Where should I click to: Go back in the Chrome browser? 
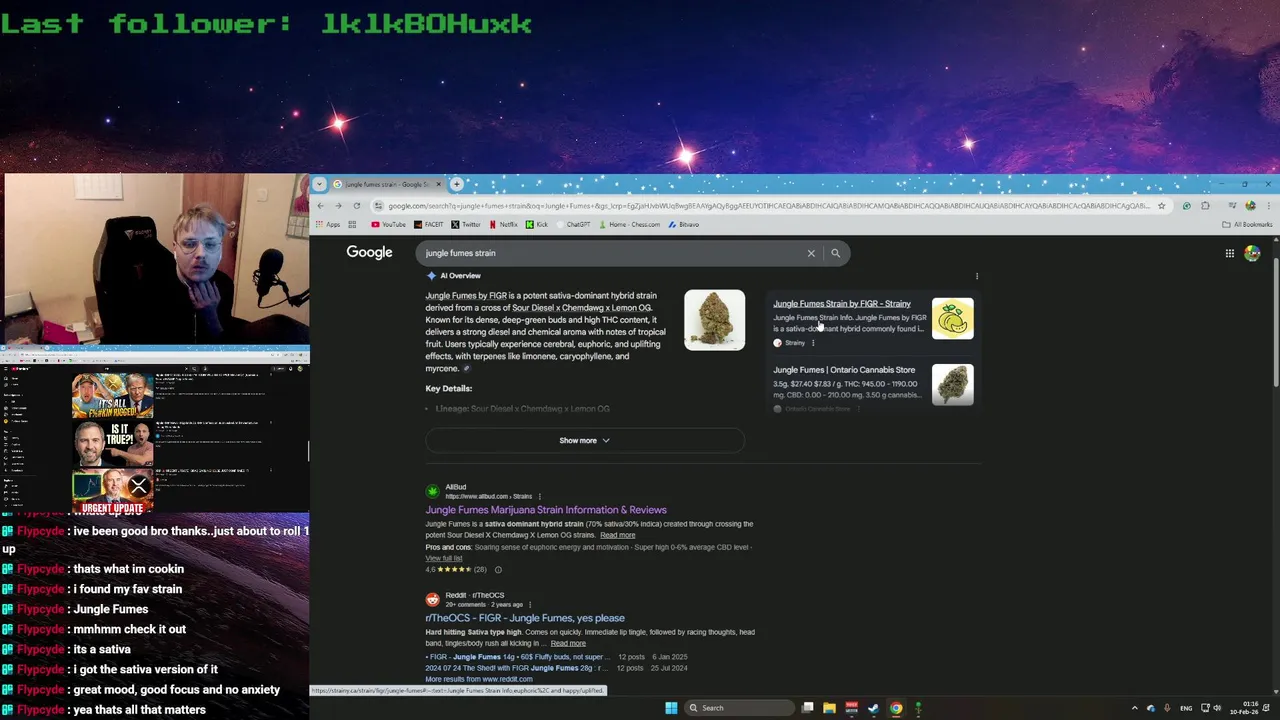320,206
